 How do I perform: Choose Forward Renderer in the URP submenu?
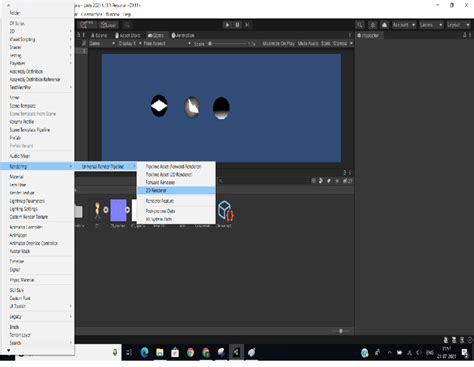pyautogui.click(x=176, y=182)
